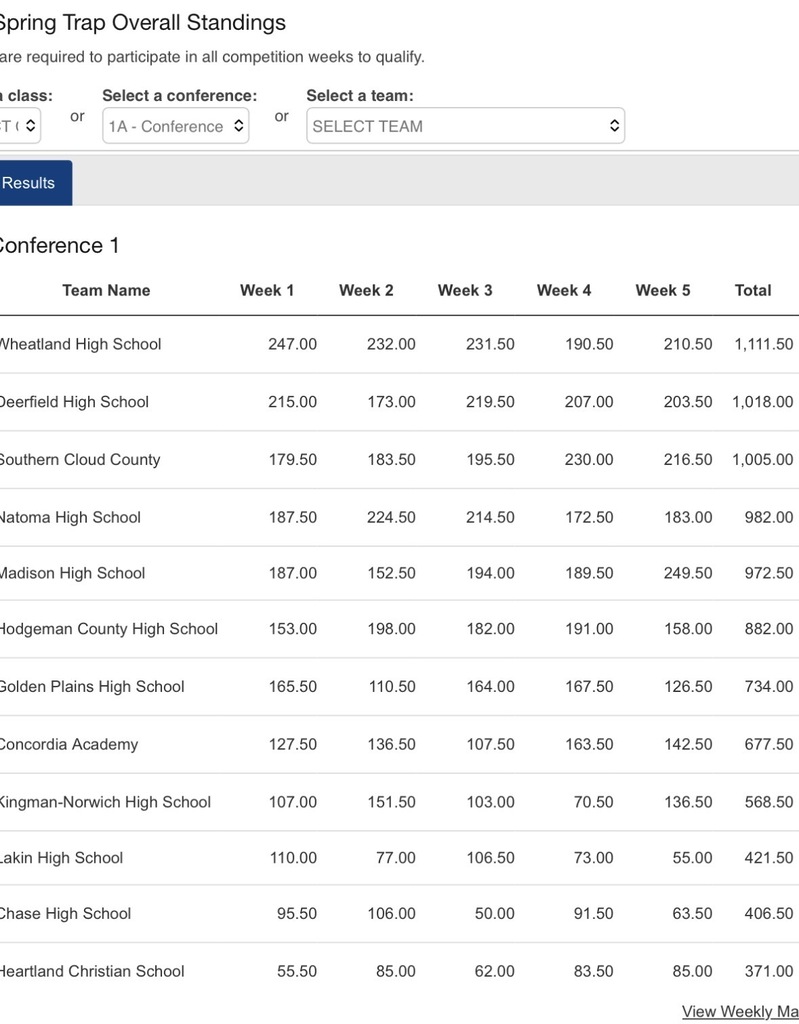The height and width of the screenshot is (1024, 799).
Task: Select the Conference 1 heading
Action: point(59,246)
